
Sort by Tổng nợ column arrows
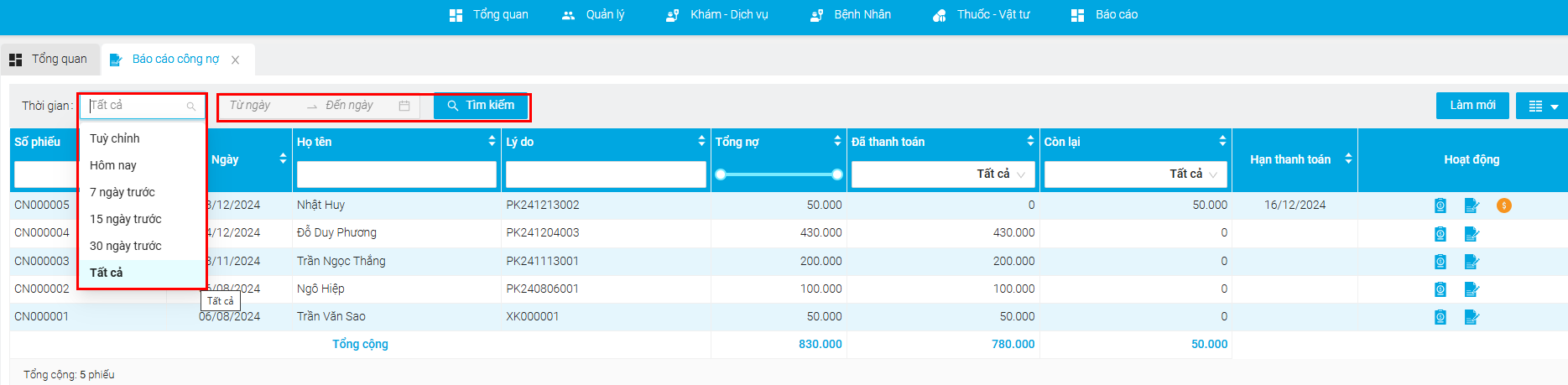837,141
